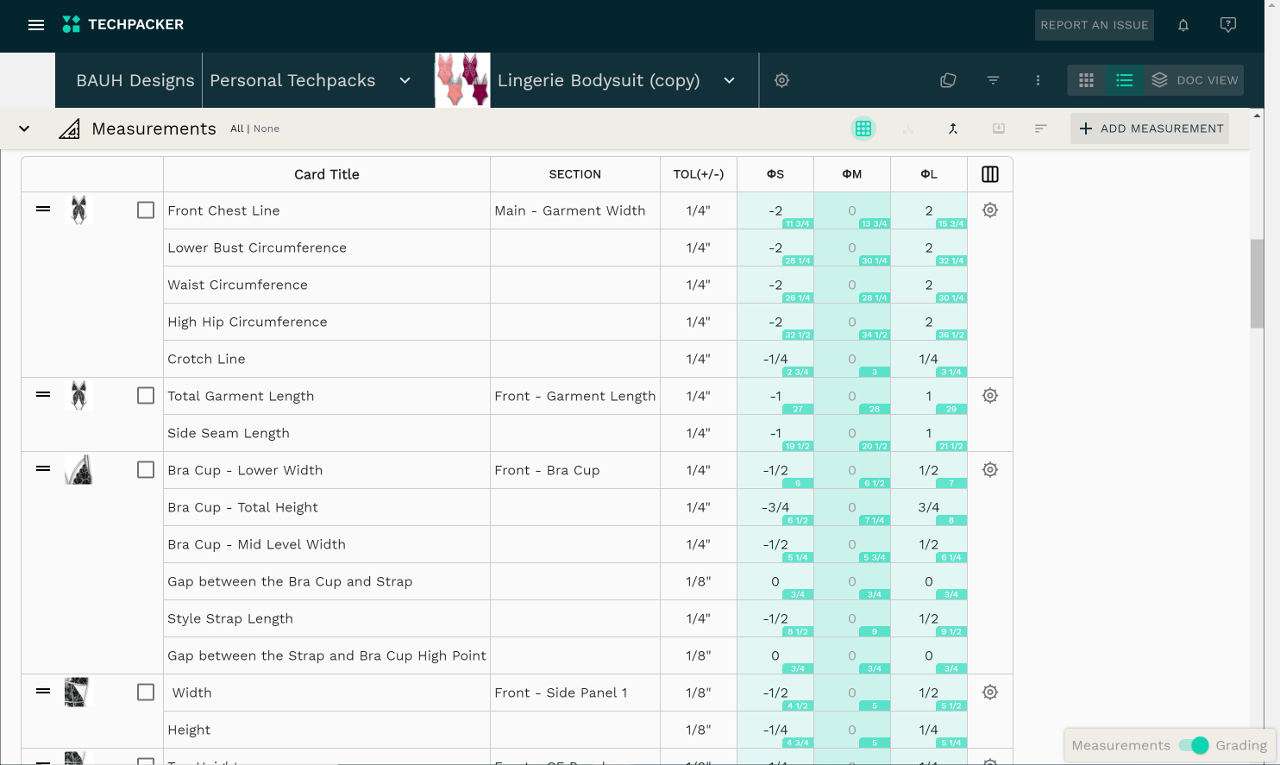Click the SECTION column header
This screenshot has width=1280, height=765.
pos(575,174)
